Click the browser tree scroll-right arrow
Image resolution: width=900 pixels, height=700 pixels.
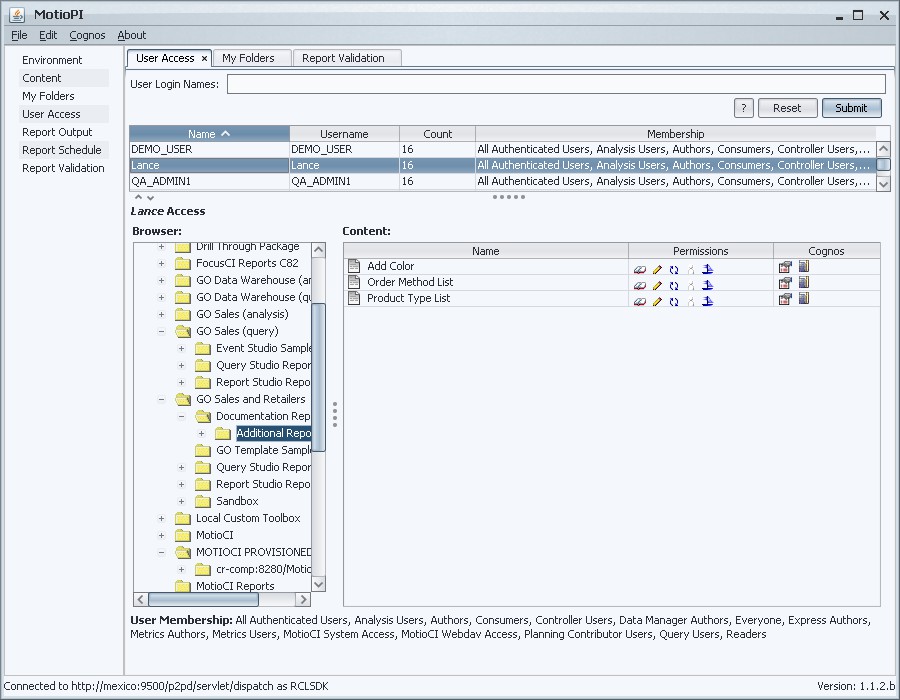click(x=304, y=599)
